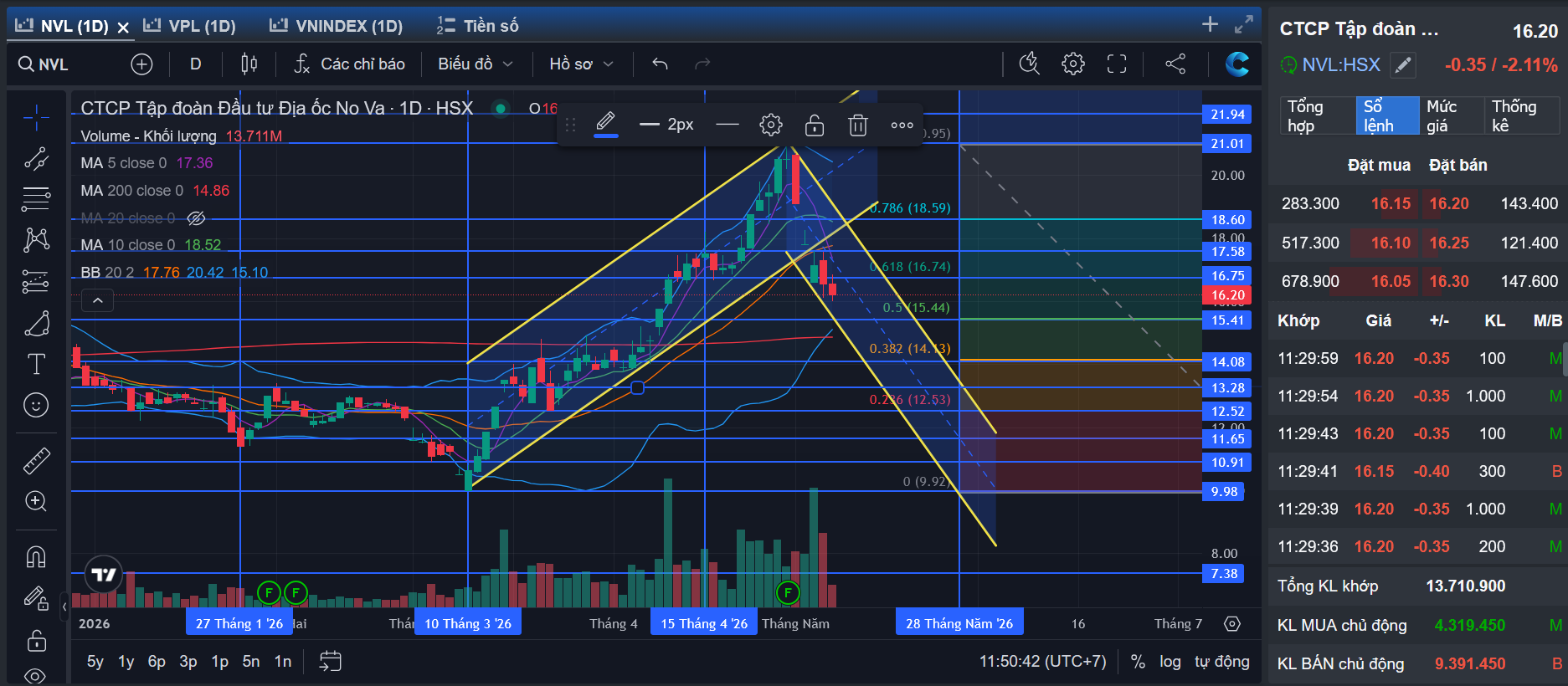The width and height of the screenshot is (1568, 686).
Task: Open drawing settings in floating toolbar
Action: click(771, 125)
